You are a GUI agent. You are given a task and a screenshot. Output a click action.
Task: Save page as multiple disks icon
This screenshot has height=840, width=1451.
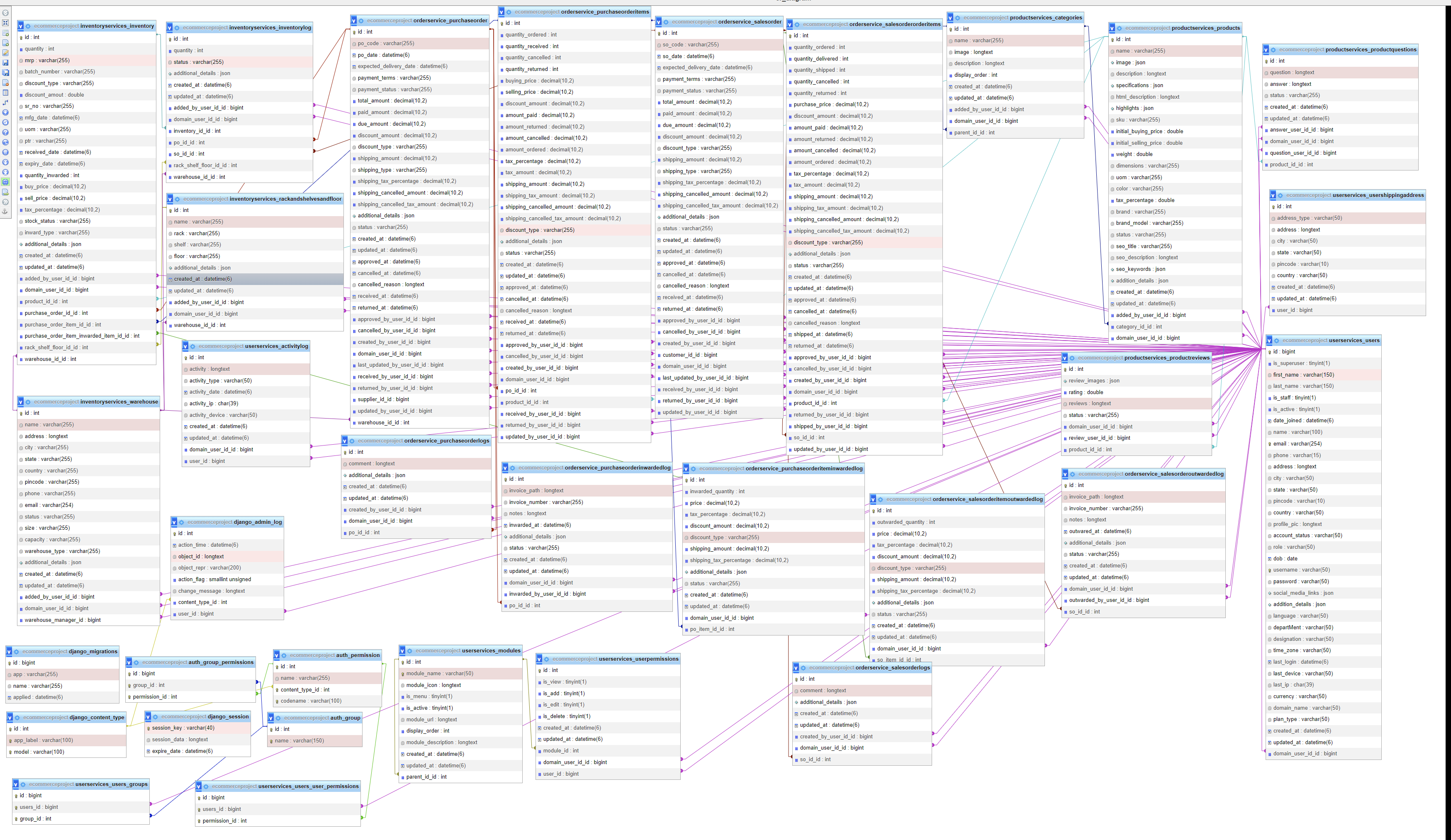click(x=5, y=73)
